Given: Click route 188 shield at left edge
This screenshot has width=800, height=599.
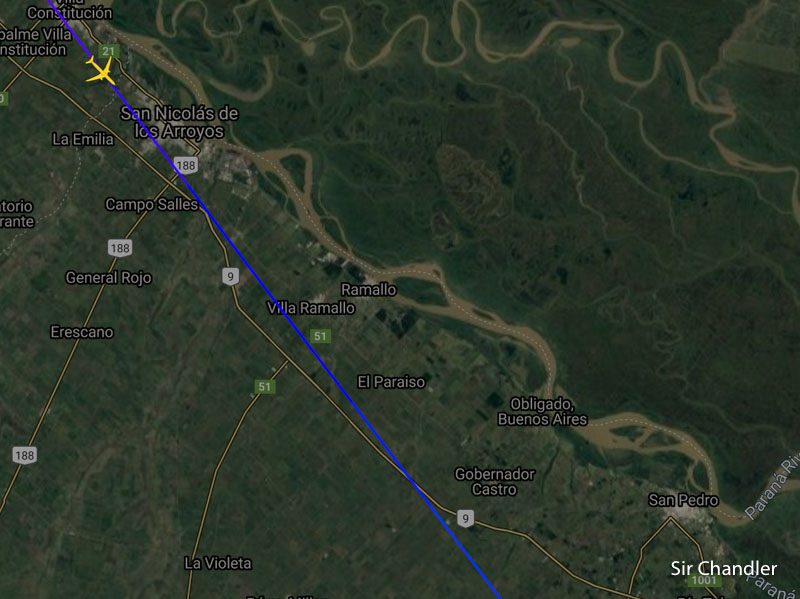Looking at the screenshot, I should tap(25, 455).
